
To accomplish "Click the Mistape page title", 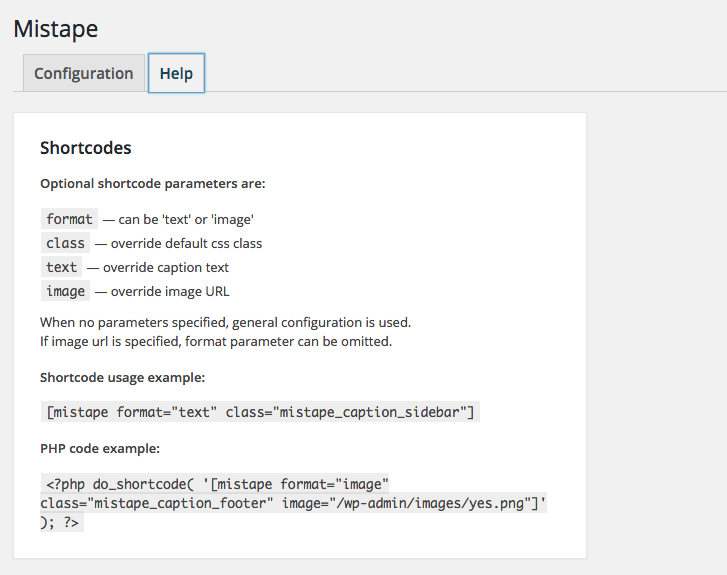I will pyautogui.click(x=56, y=29).
